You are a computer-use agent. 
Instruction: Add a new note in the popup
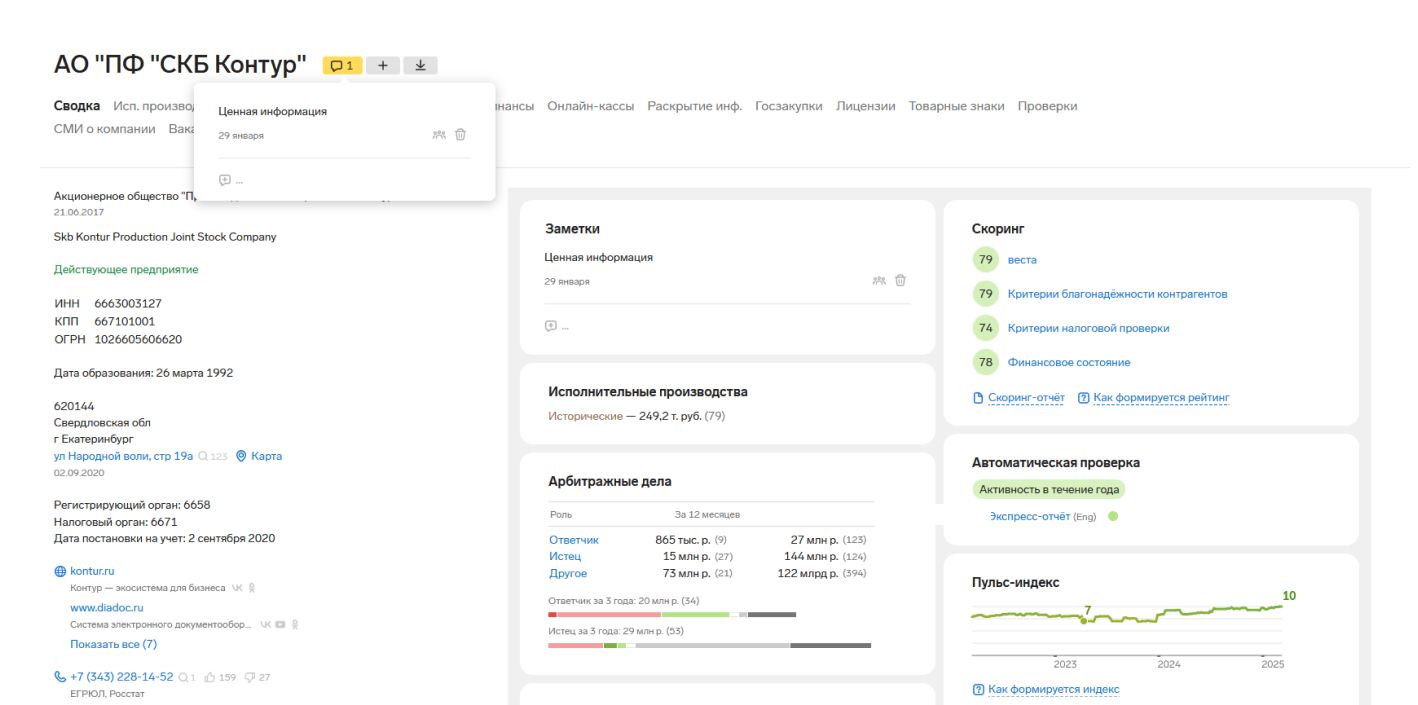(225, 180)
